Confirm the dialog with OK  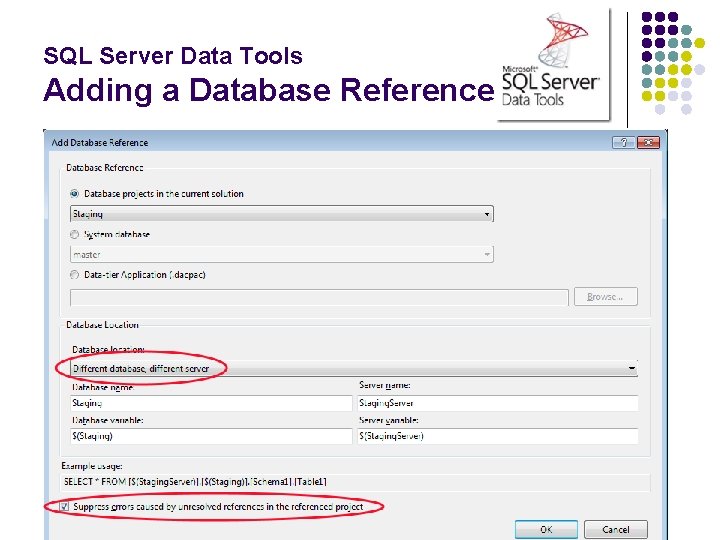(x=546, y=529)
